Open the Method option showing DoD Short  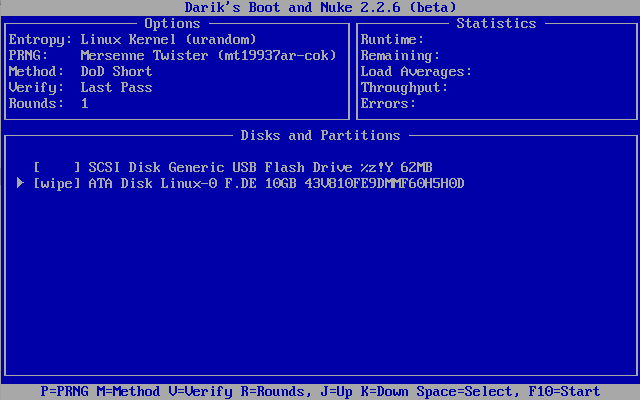[x=116, y=71]
